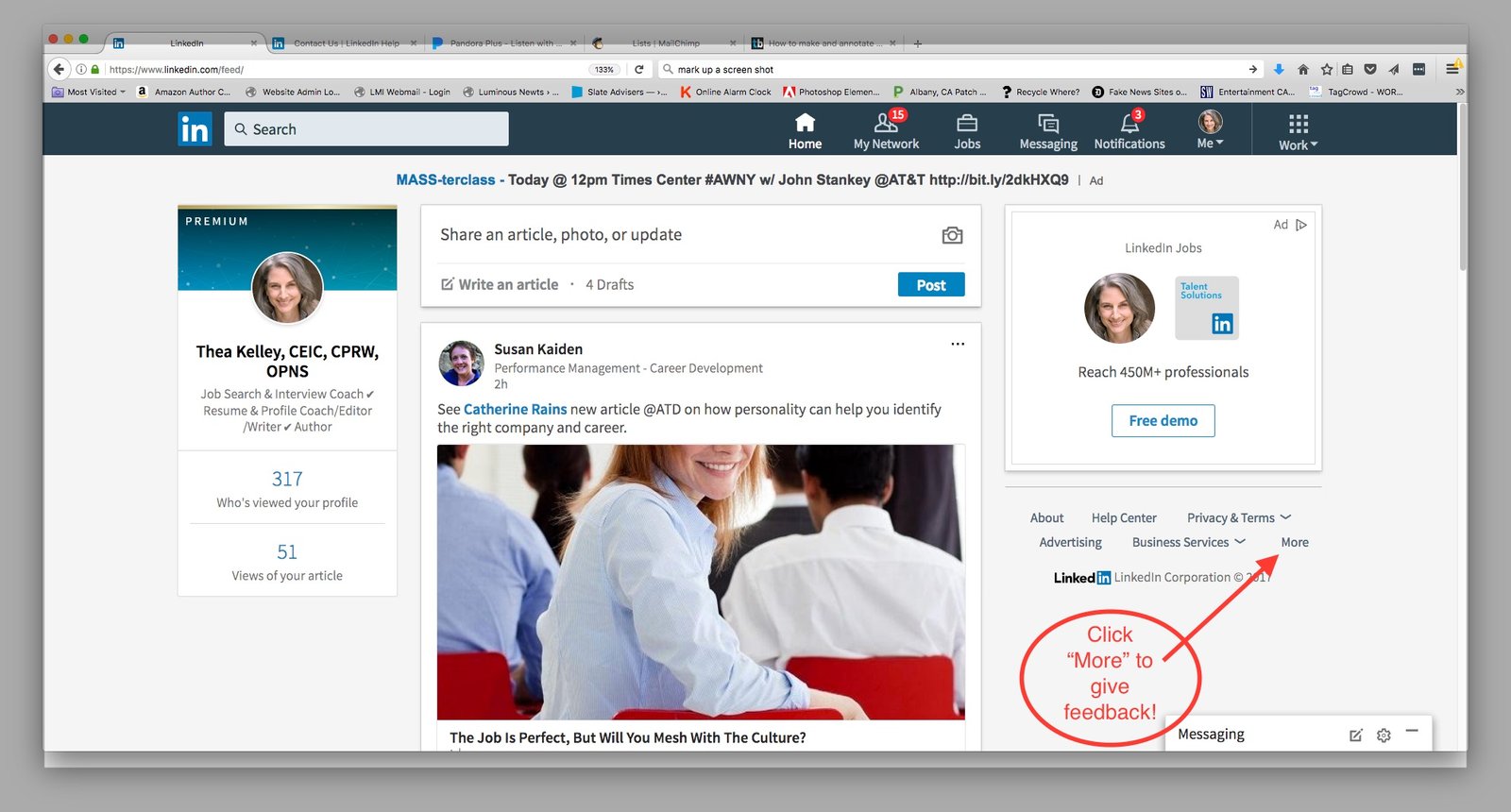Open post options three-dots menu
1511x812 pixels.
coord(958,344)
